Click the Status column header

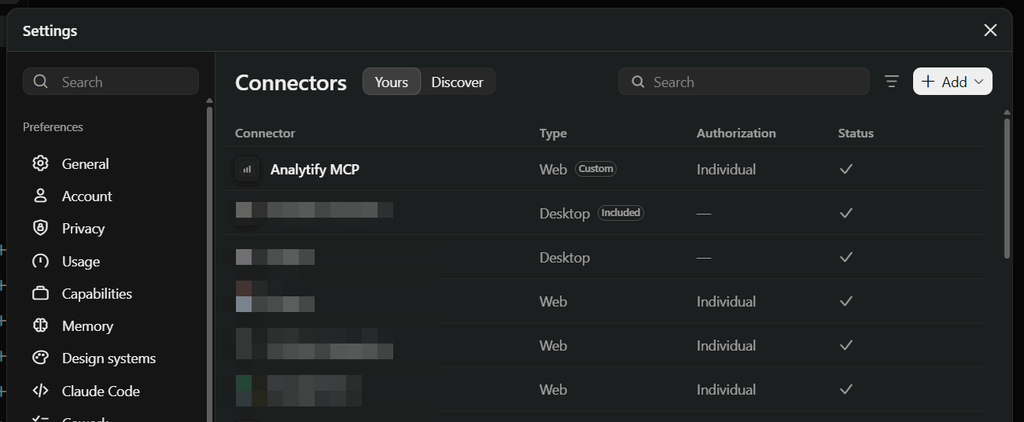click(856, 133)
